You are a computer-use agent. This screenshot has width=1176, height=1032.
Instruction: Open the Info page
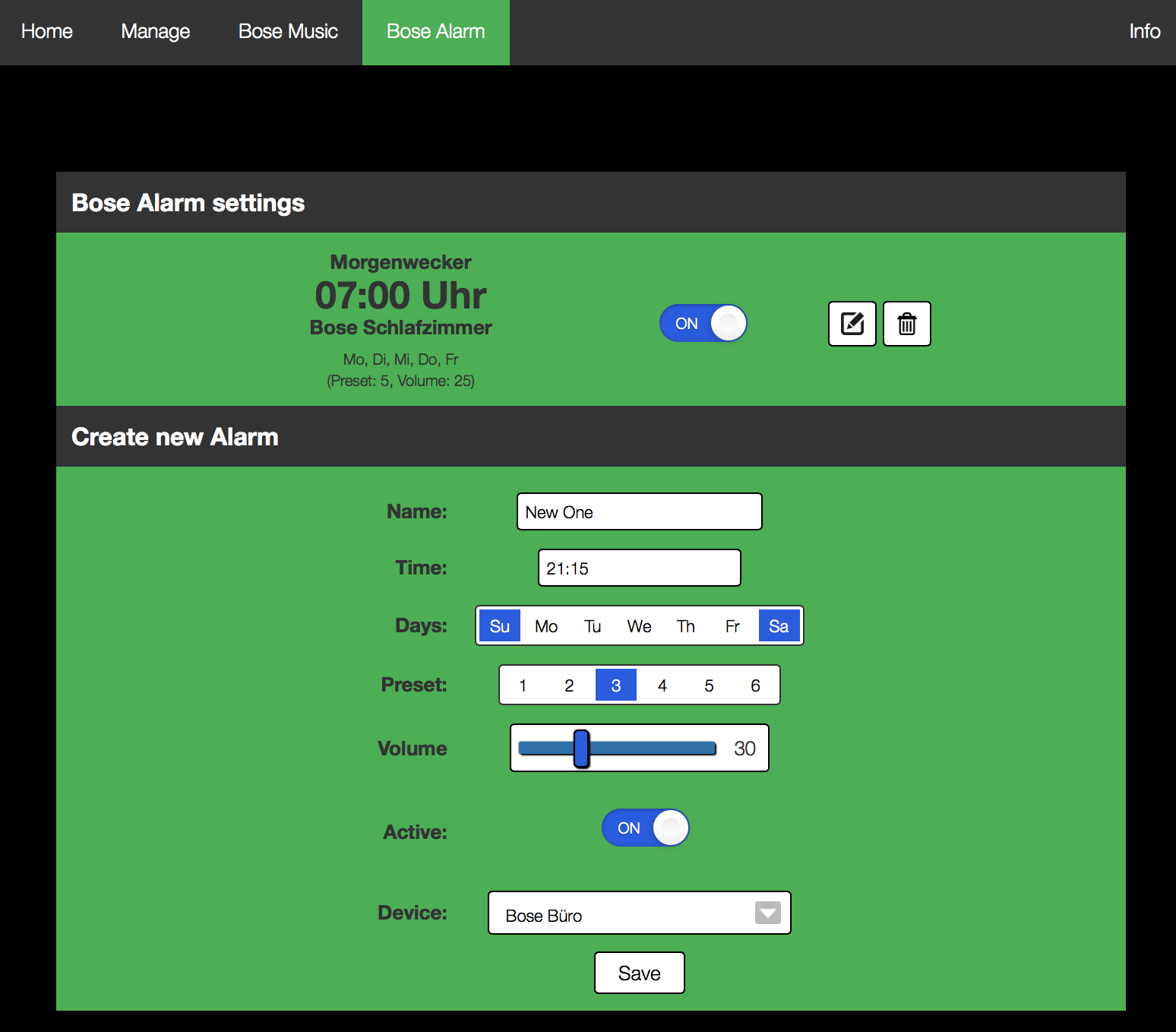click(x=1144, y=32)
